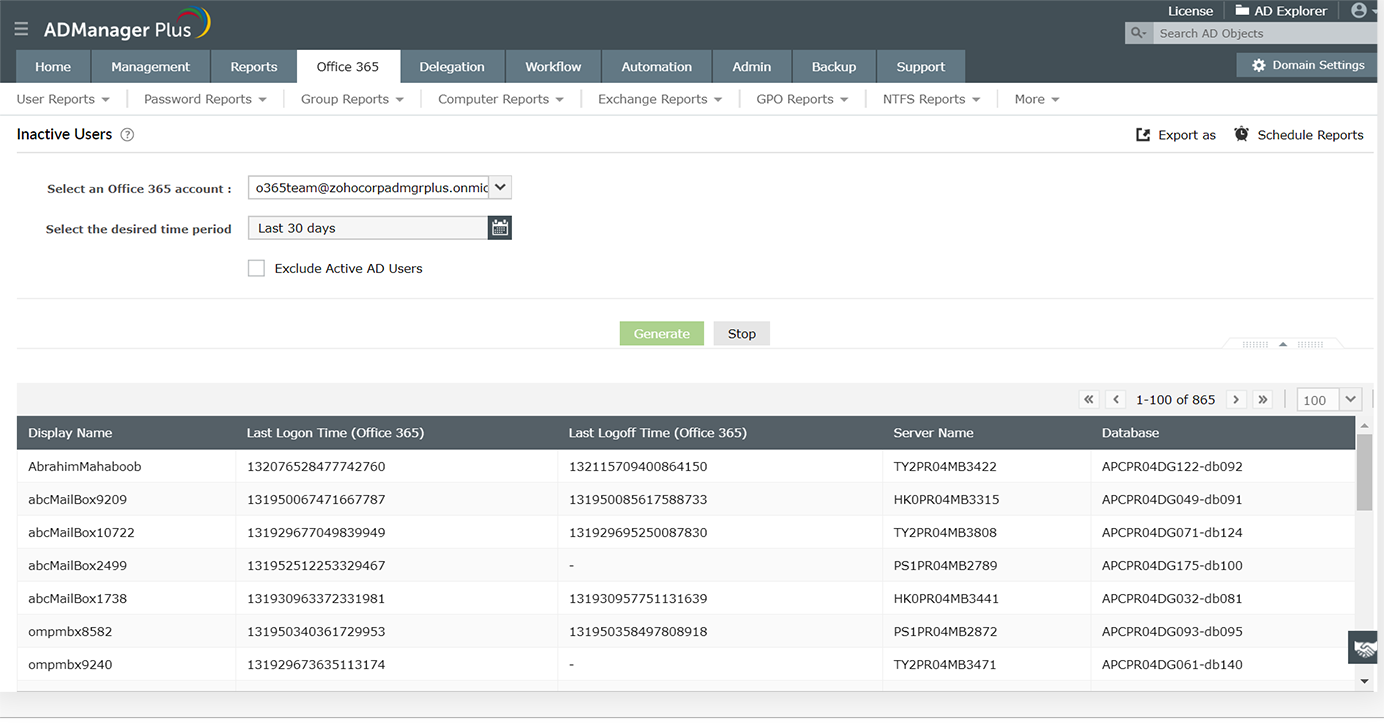The height and width of the screenshot is (723, 1384).
Task: Open the More reports dropdown
Action: tap(1037, 99)
